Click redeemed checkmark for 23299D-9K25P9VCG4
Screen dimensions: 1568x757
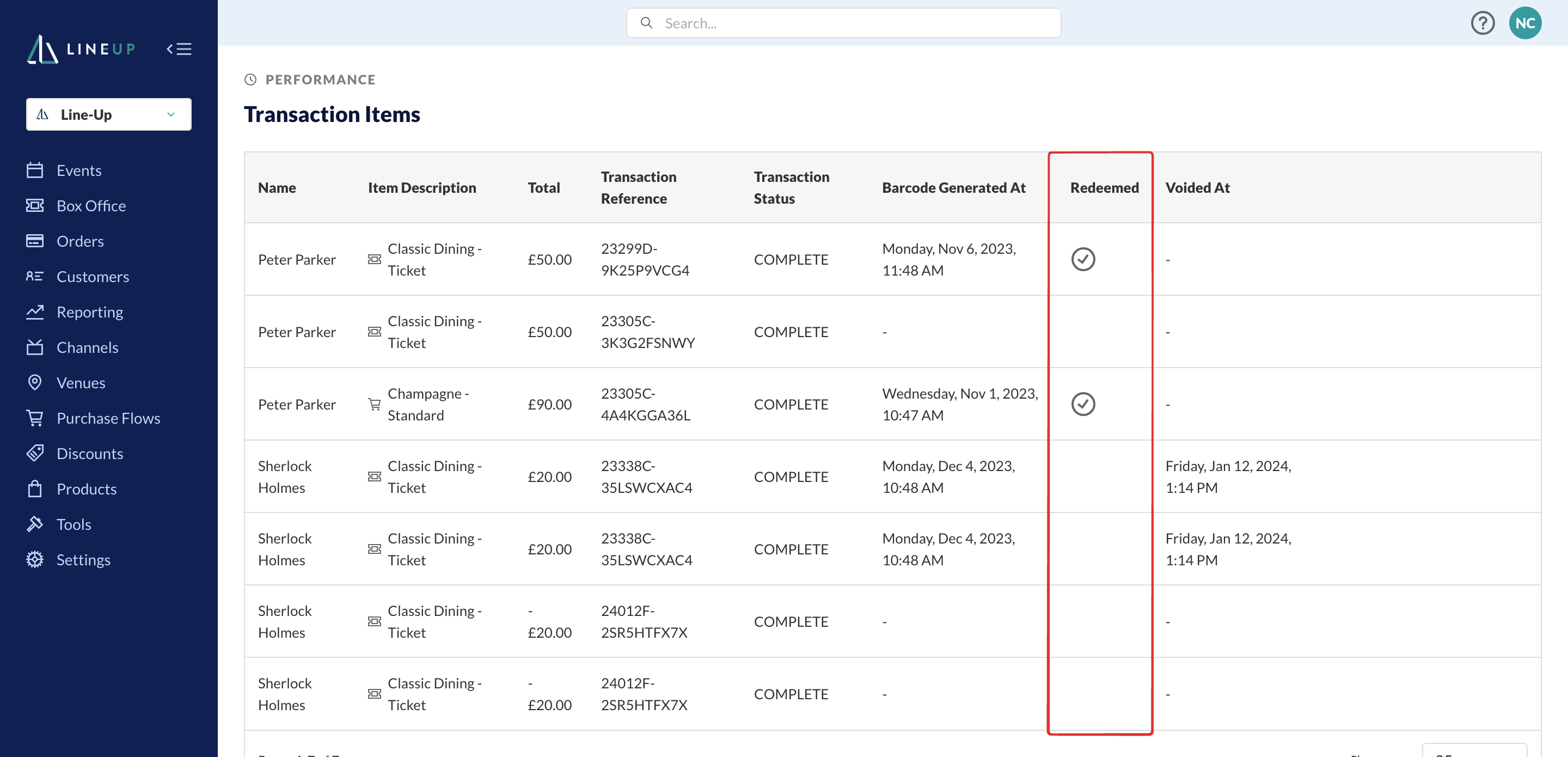[x=1083, y=259]
